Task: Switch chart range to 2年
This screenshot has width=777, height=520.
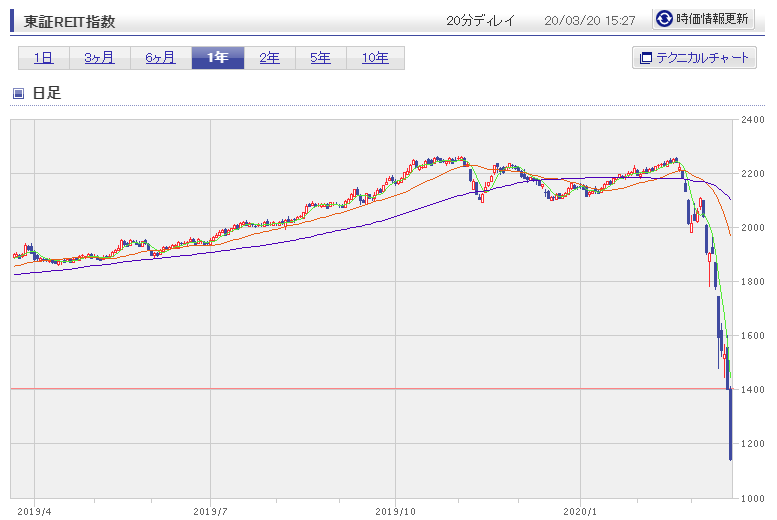Action: (270, 58)
